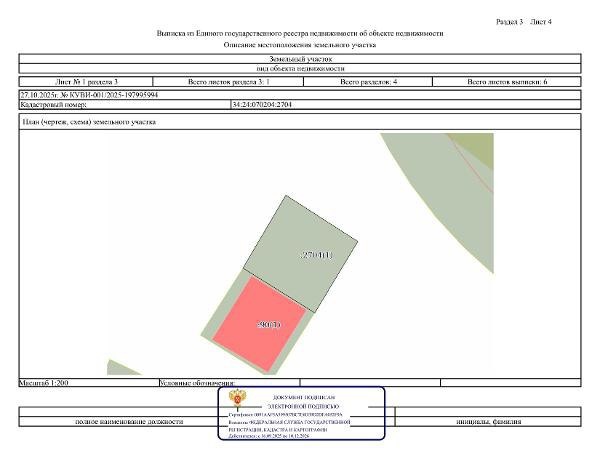Click 'РЕГИСТРАЦИИ, КАДАСТРА И КАРТОГРАФИИ' in the stamp
Screen dimensions: 600x464
(x=278, y=430)
